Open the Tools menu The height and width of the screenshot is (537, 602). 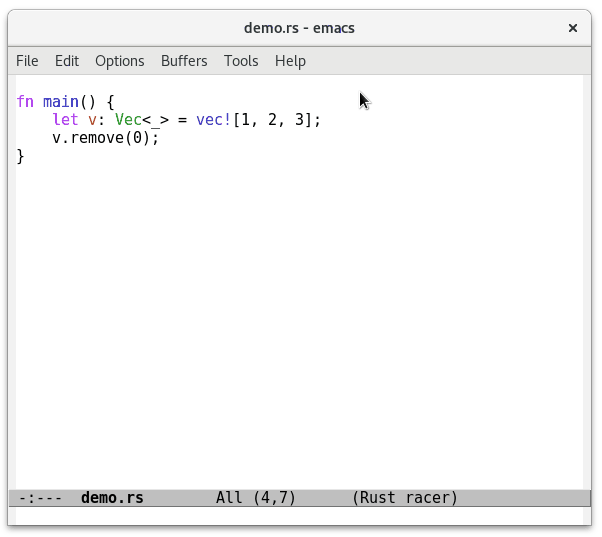pyautogui.click(x=241, y=61)
